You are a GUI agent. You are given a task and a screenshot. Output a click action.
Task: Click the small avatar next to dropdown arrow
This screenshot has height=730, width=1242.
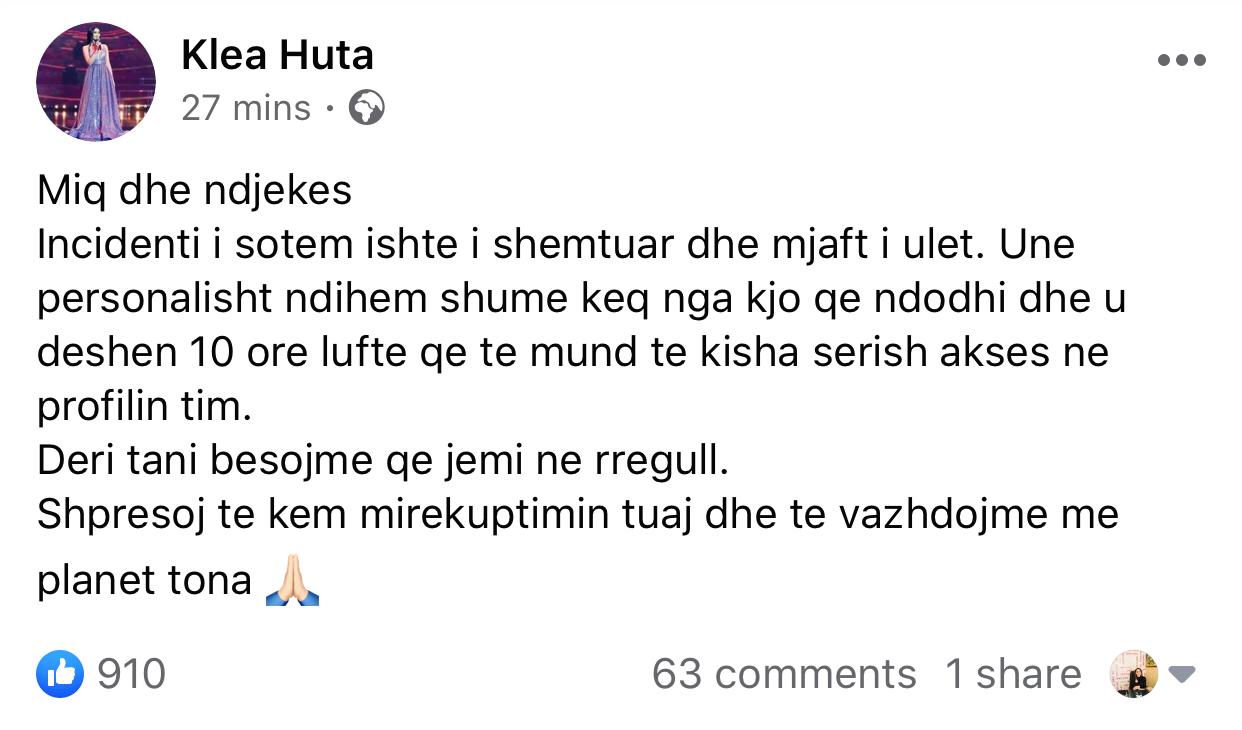[1134, 674]
